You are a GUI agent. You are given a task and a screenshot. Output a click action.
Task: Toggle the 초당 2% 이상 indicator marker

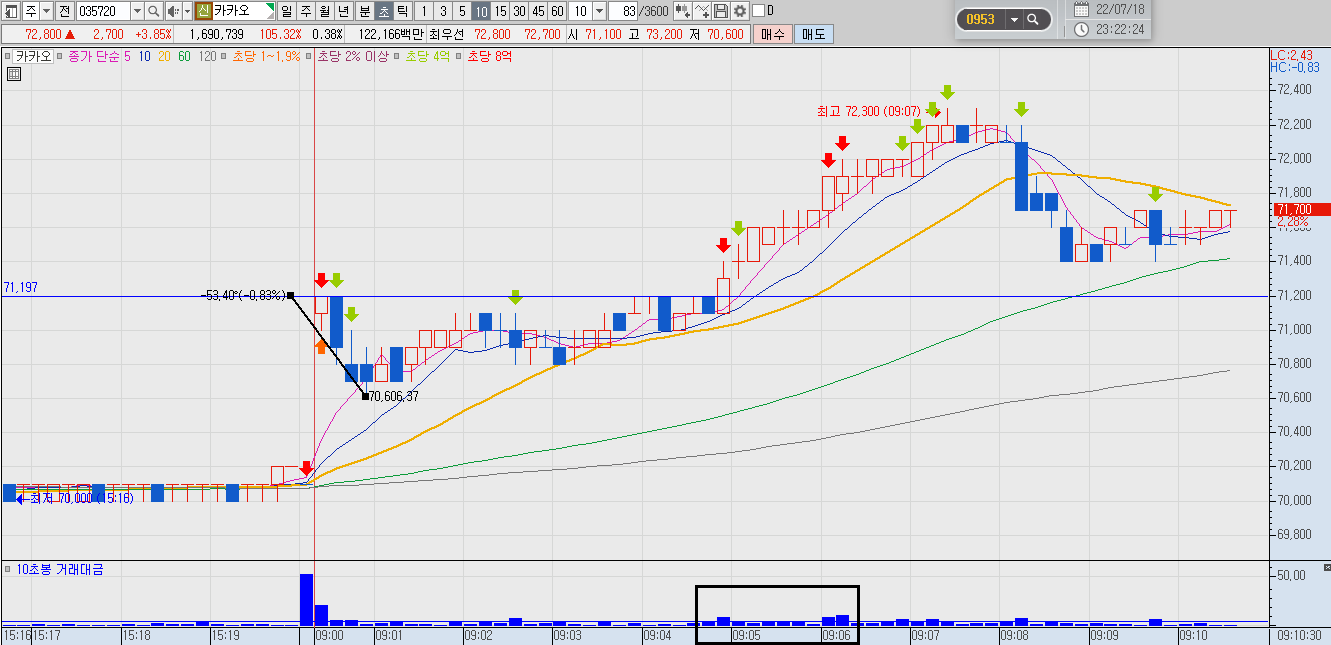coord(309,57)
